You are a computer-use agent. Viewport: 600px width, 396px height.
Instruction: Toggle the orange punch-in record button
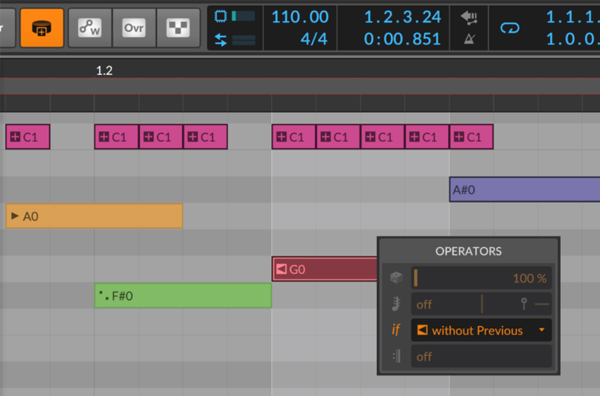42,28
